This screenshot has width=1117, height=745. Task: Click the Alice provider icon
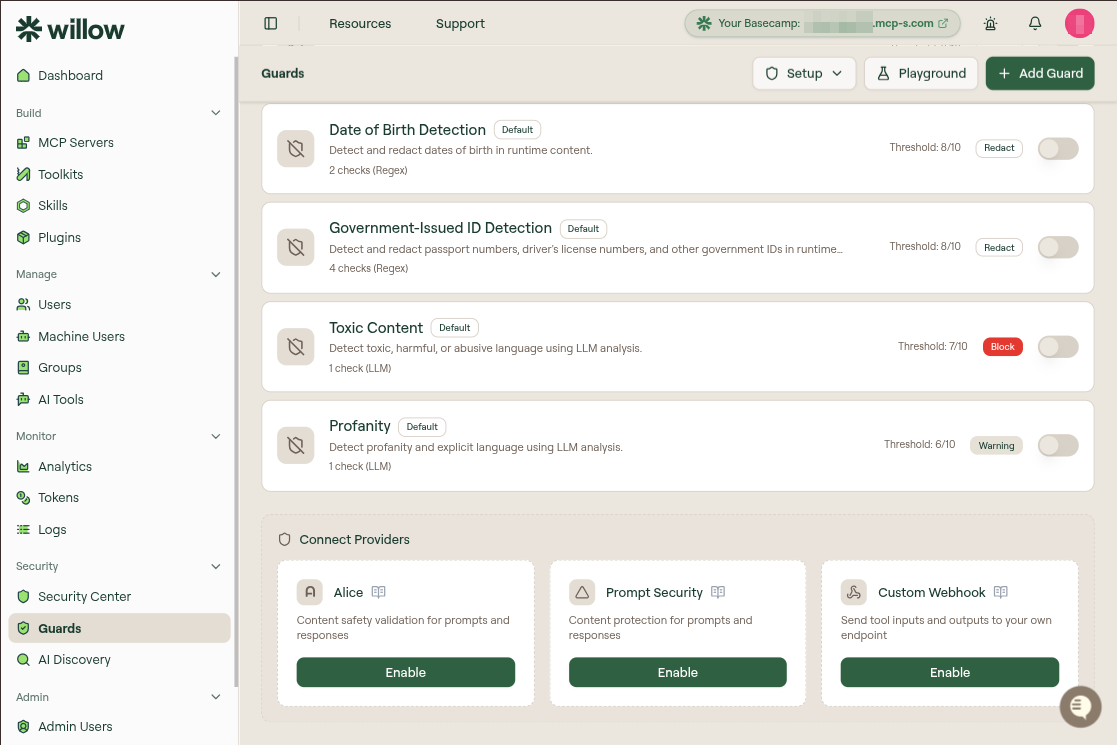pyautogui.click(x=310, y=592)
